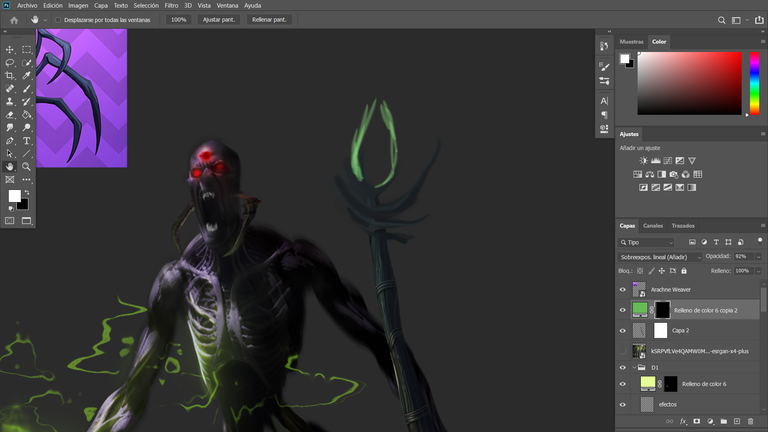Show the esrgan-x4-plus layer

tap(623, 351)
